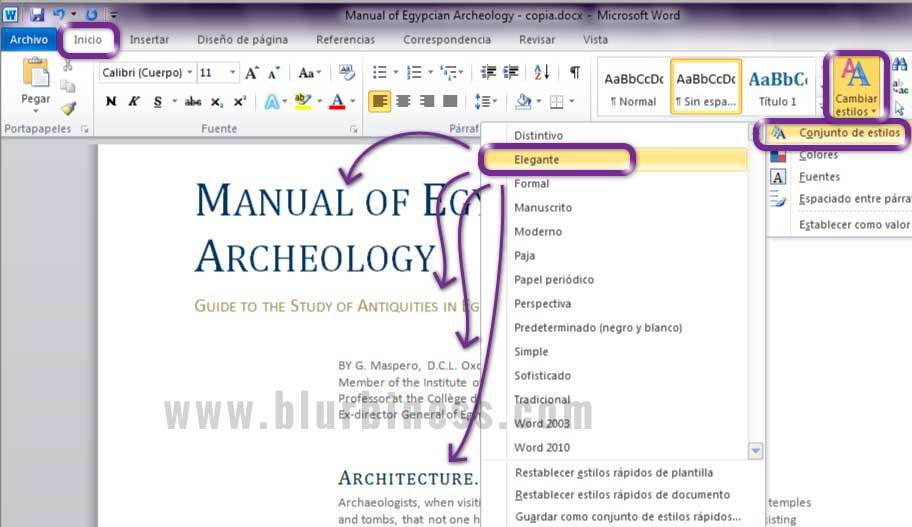Select the Título 1 style thumbnail
This screenshot has width=912, height=527.
point(777,87)
